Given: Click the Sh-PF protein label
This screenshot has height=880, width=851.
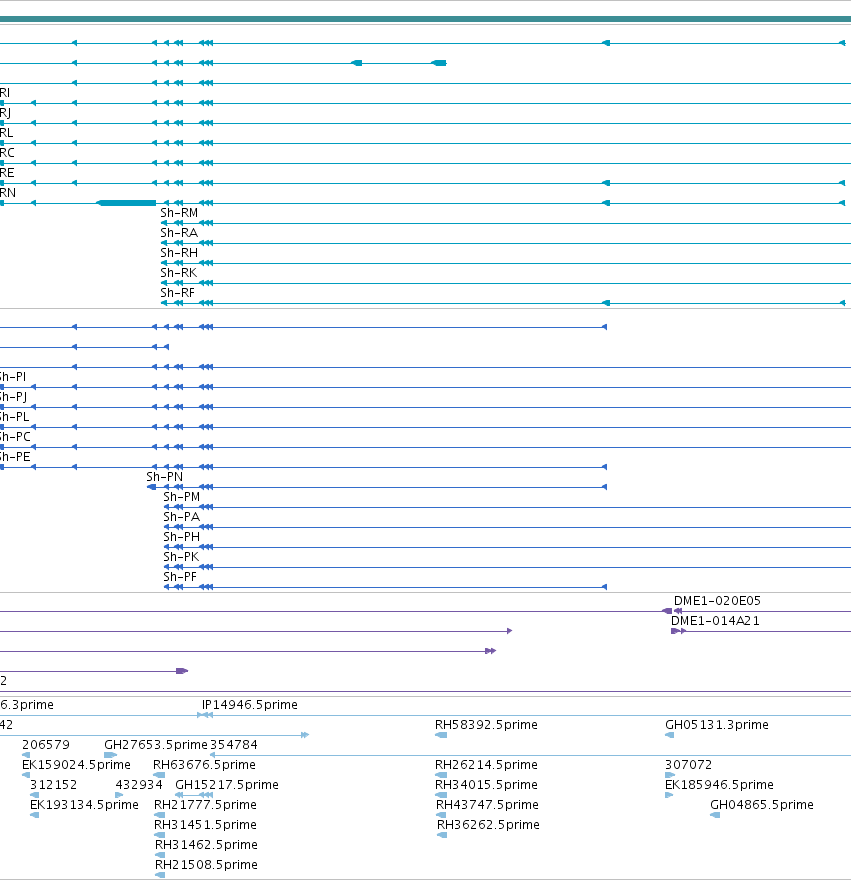Looking at the screenshot, I should pos(180,577).
